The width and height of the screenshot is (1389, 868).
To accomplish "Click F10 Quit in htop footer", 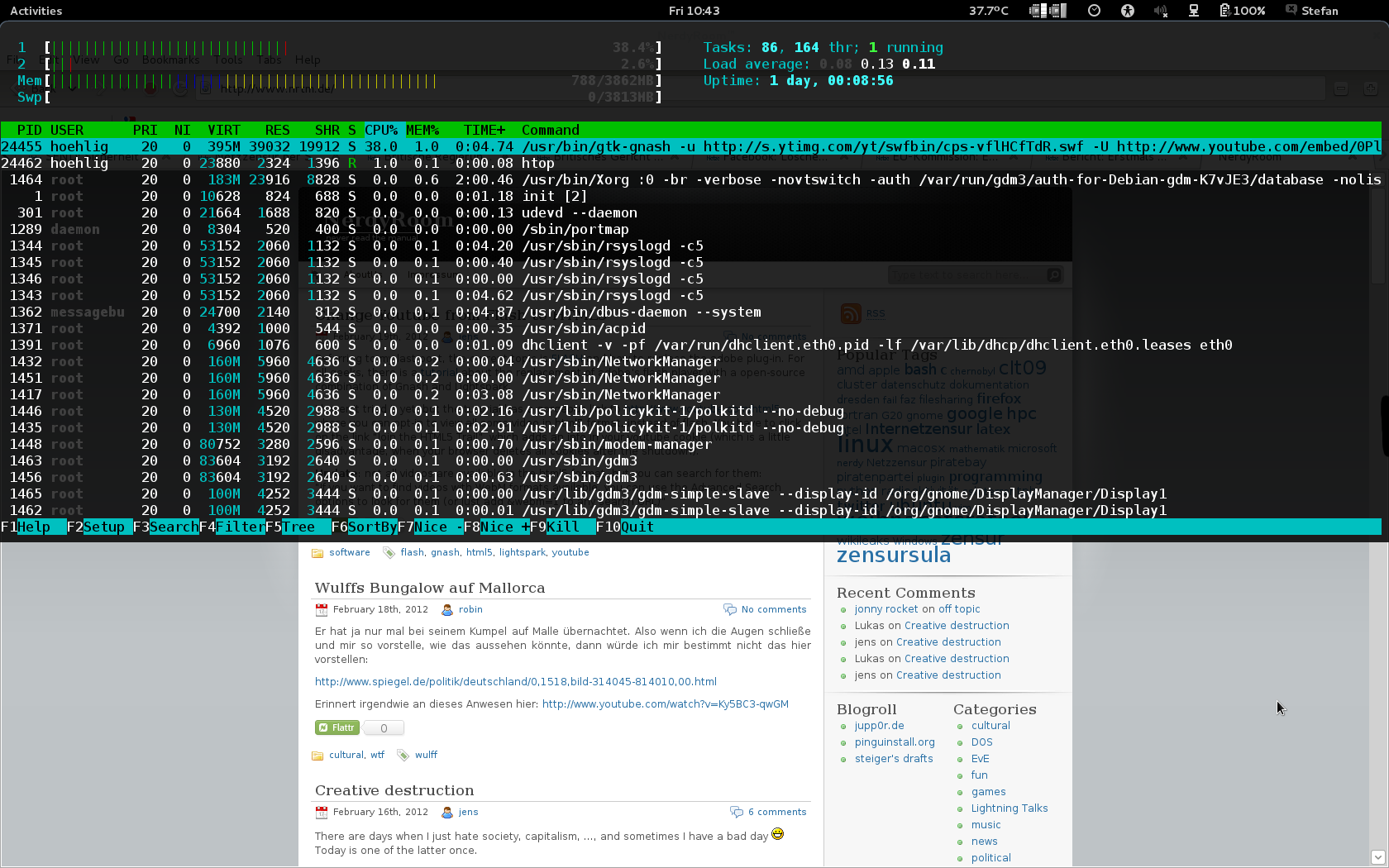I will [625, 527].
